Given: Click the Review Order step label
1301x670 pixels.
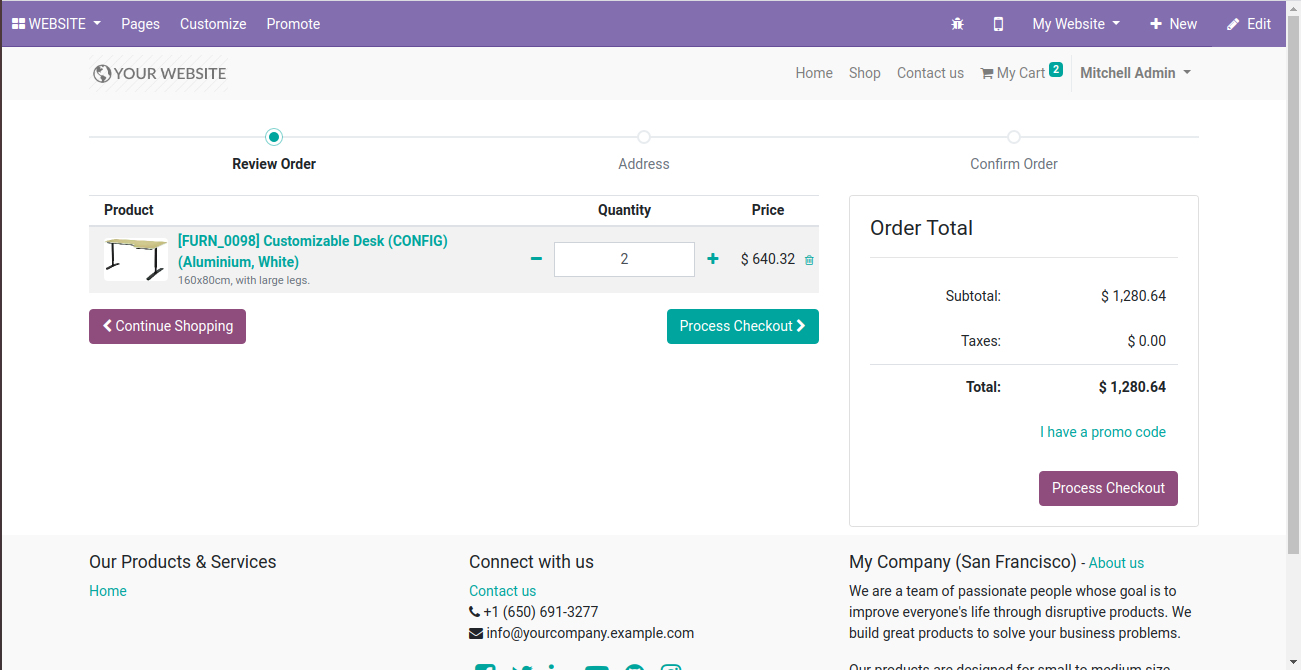Looking at the screenshot, I should [274, 164].
